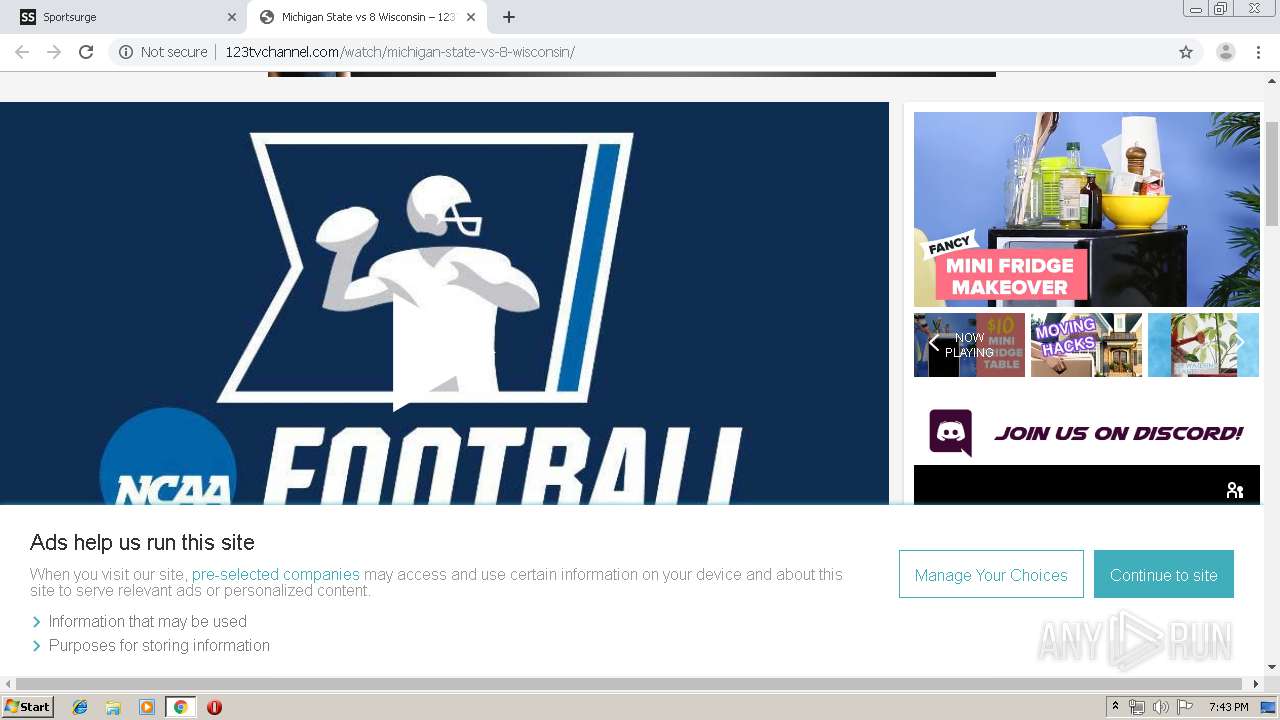This screenshot has width=1280, height=720.
Task: Show previous videos with left carousel arrow
Action: [x=933, y=345]
